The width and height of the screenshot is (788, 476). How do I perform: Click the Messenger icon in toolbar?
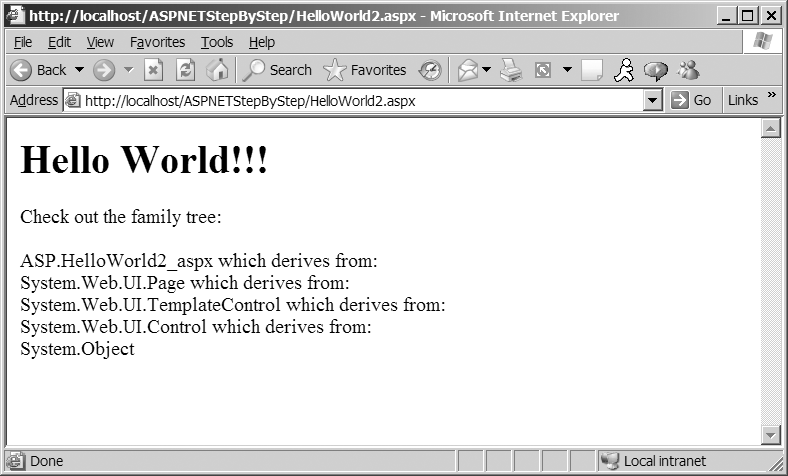tap(688, 70)
